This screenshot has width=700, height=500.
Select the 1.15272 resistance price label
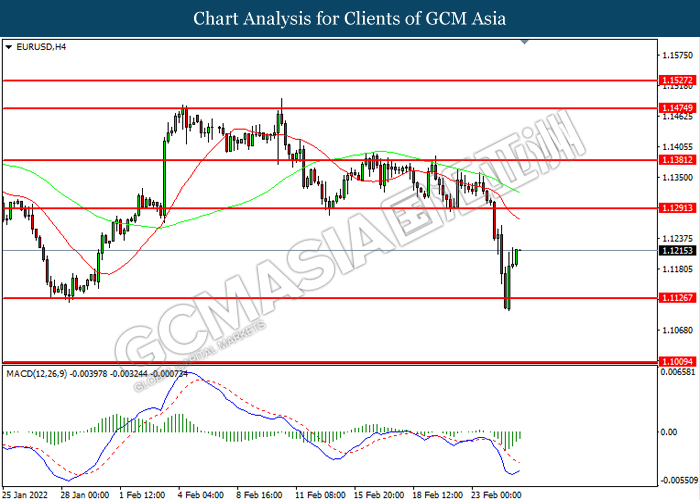(x=677, y=80)
